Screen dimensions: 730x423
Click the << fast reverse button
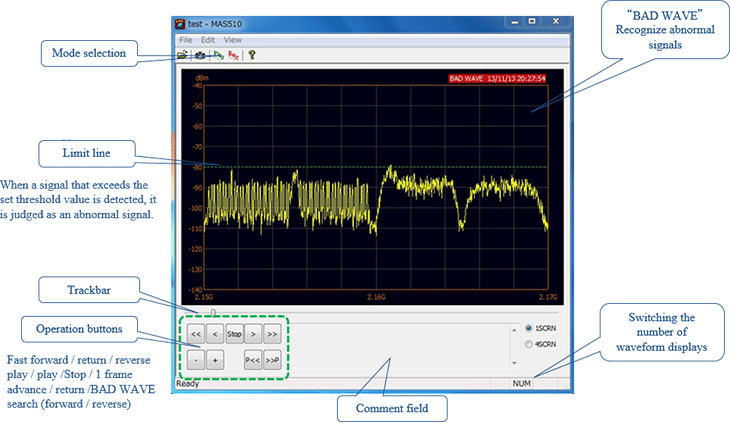196,334
